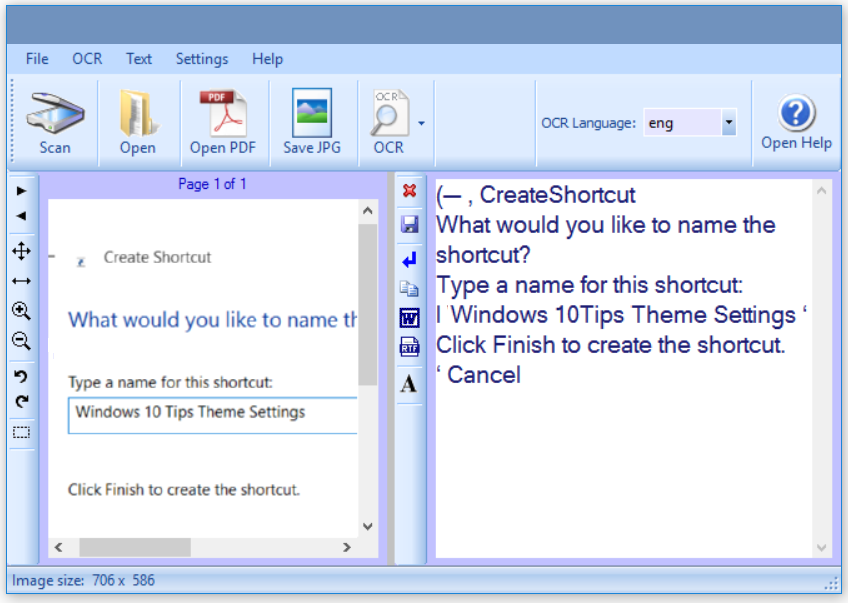Open the OCR menu
Viewport: 848px width, 603px height.
(x=87, y=58)
